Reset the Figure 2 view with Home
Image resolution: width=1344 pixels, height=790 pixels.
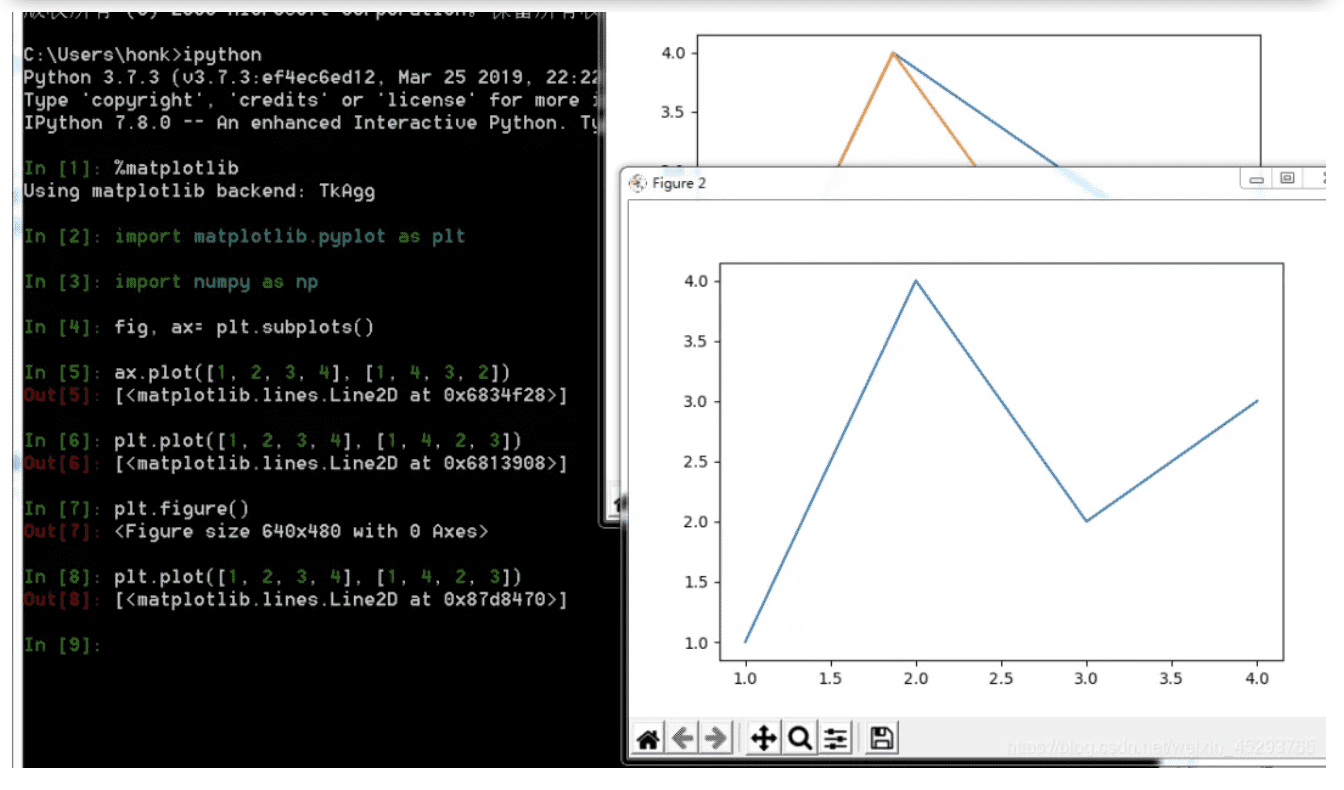648,739
